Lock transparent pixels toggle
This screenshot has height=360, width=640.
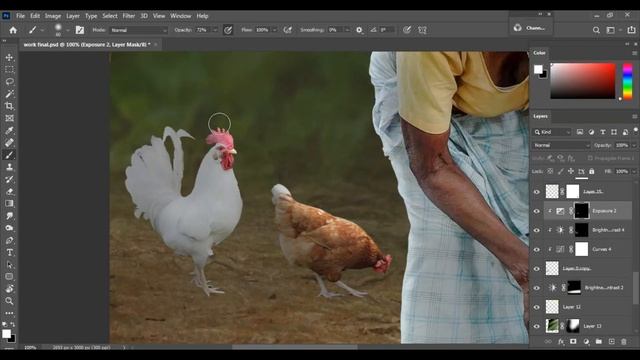(x=550, y=171)
